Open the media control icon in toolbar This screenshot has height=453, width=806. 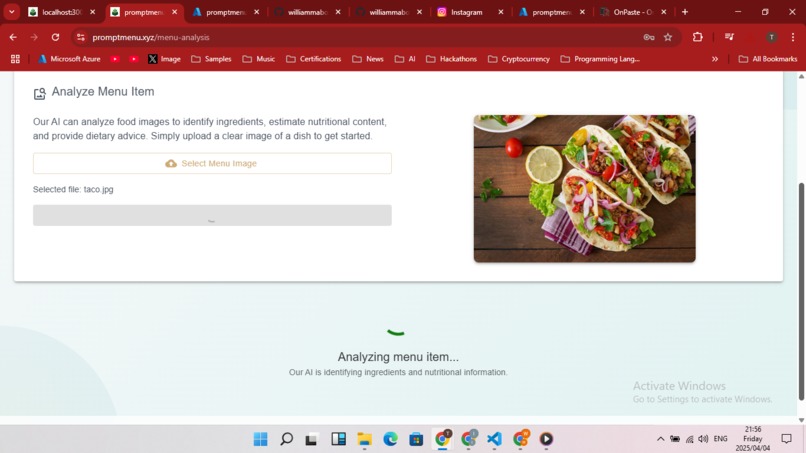click(729, 37)
